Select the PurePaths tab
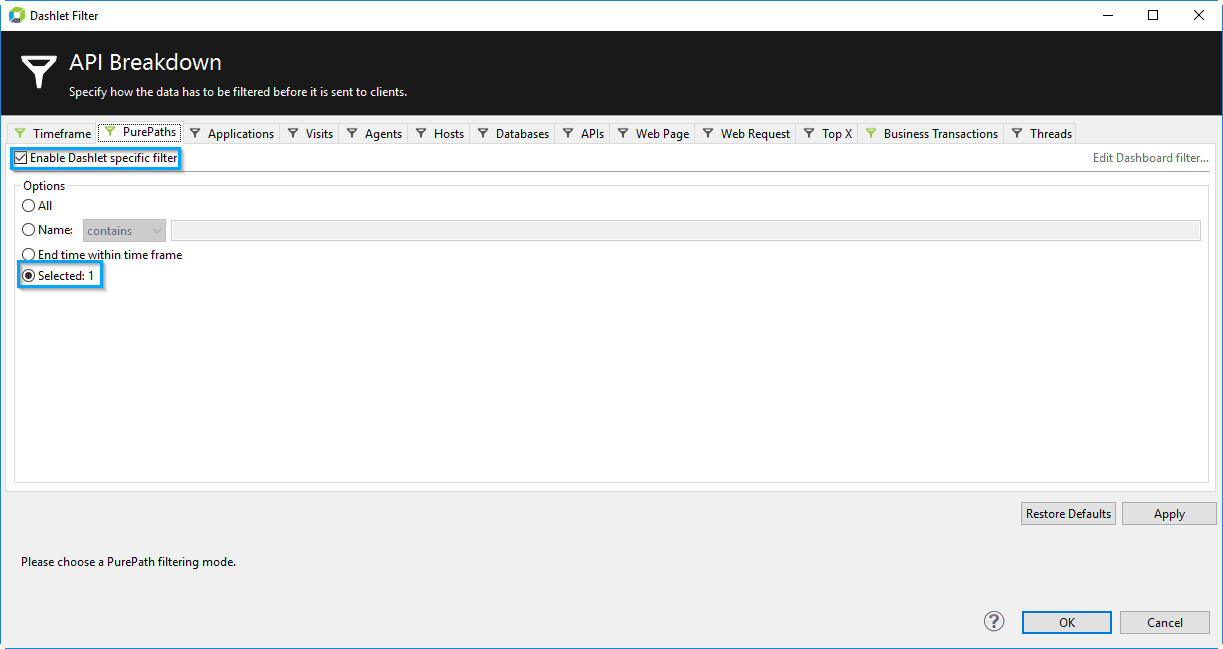The height and width of the screenshot is (649, 1223). [x=140, y=132]
